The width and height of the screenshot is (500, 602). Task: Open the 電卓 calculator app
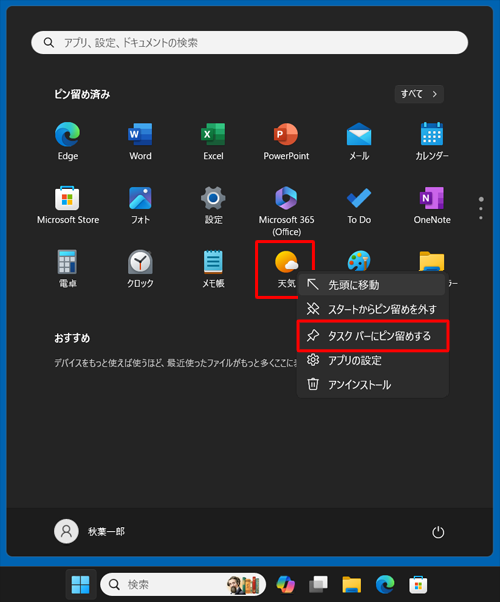click(68, 269)
